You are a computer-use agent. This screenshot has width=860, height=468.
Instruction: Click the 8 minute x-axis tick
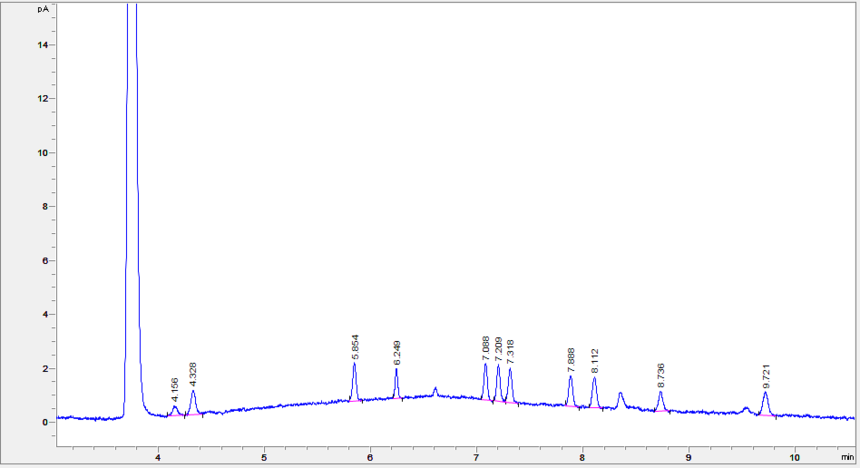[x=582, y=456]
